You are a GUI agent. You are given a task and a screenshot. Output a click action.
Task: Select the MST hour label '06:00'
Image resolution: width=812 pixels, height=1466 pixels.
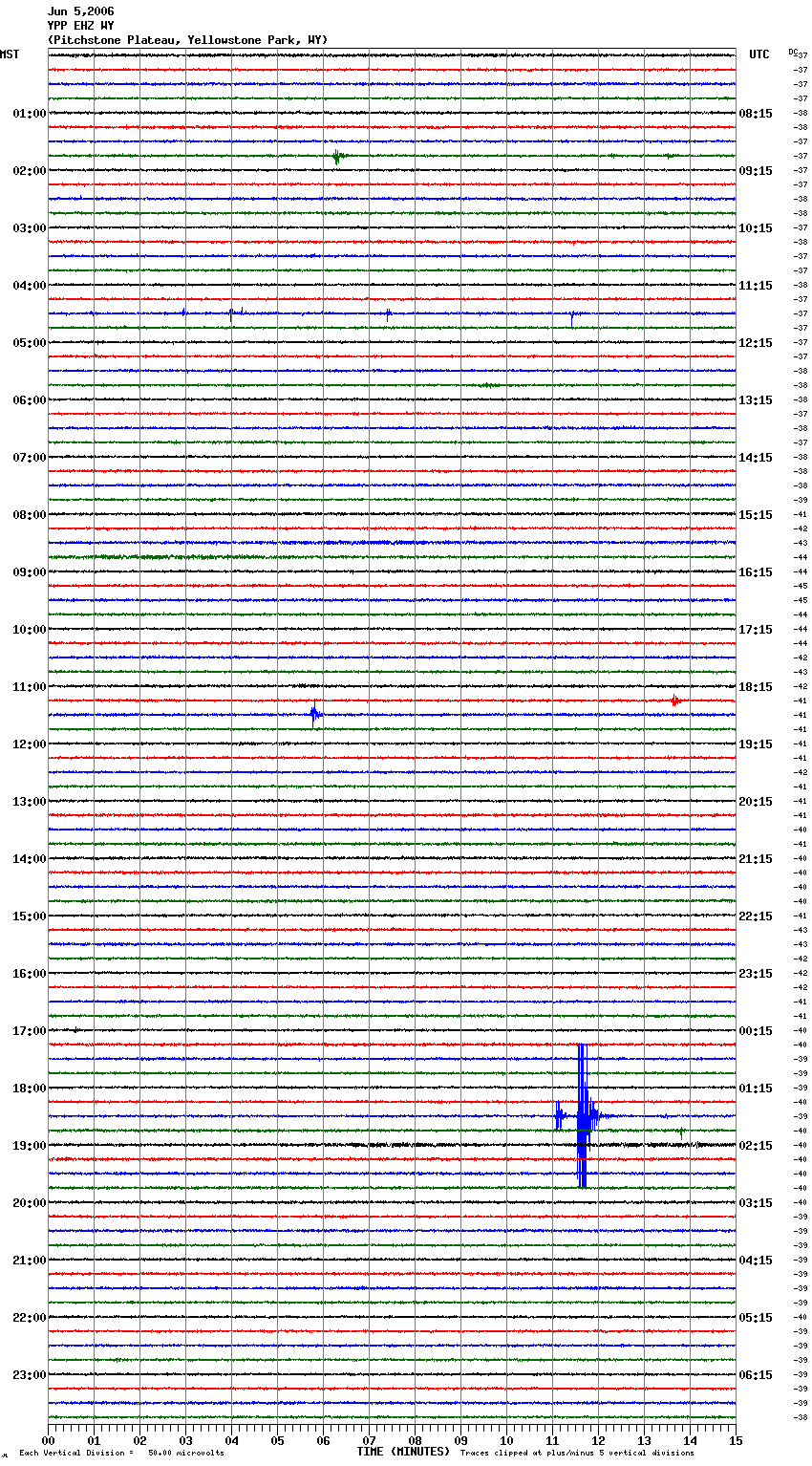click(x=30, y=400)
